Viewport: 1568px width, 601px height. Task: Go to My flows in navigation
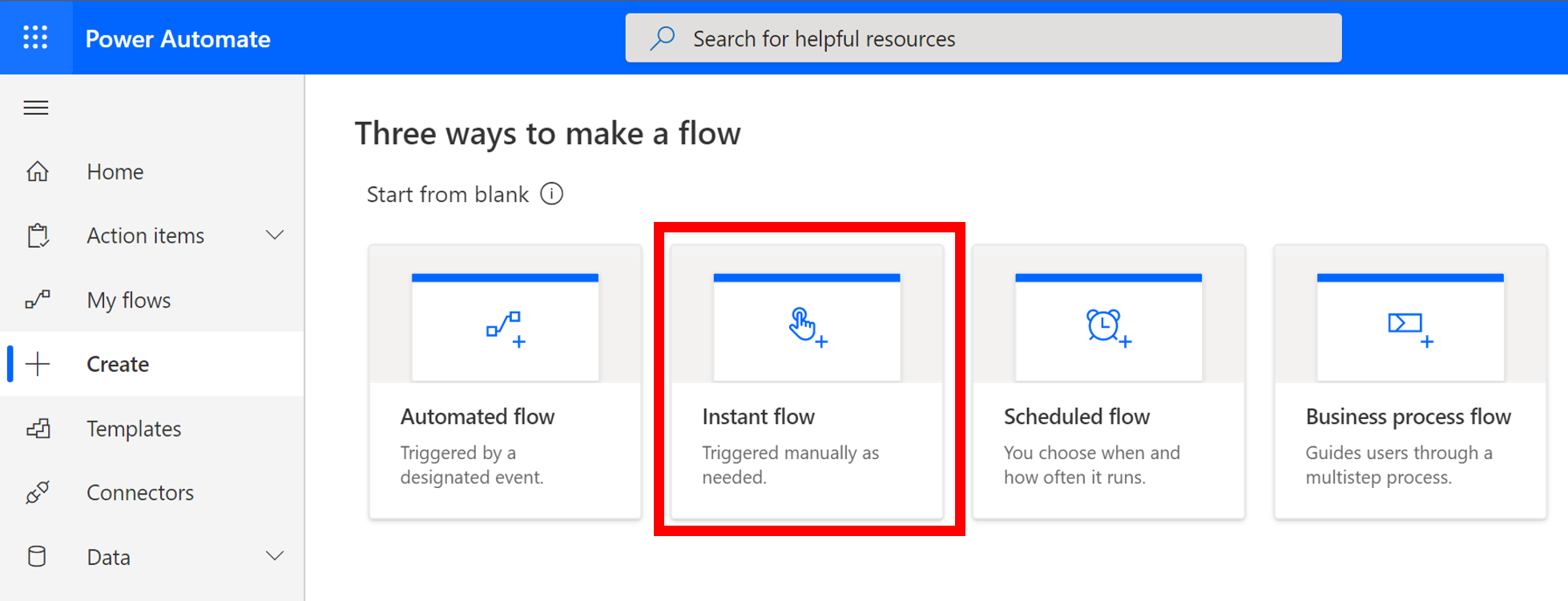(128, 300)
